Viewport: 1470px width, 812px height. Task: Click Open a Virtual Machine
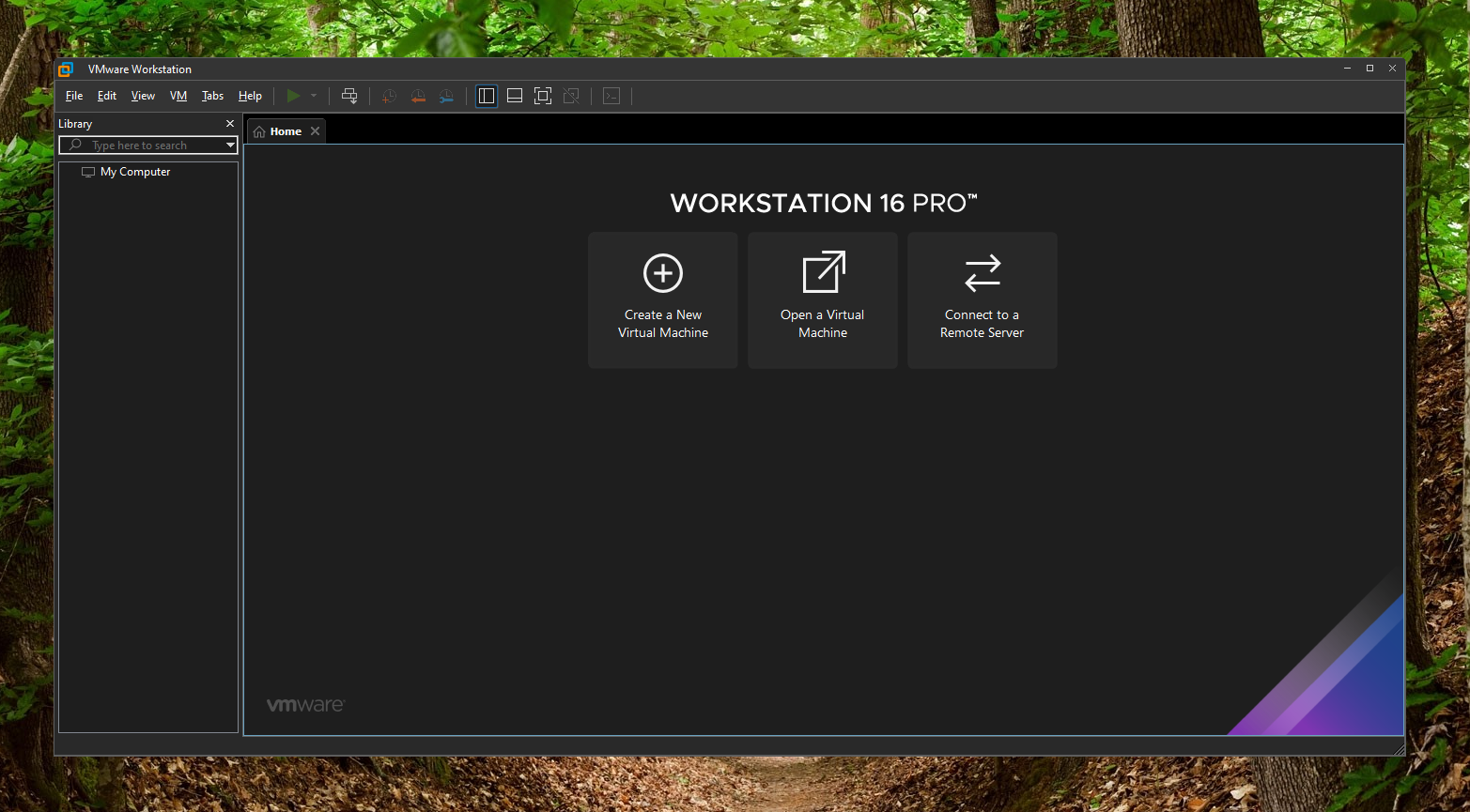[822, 299]
